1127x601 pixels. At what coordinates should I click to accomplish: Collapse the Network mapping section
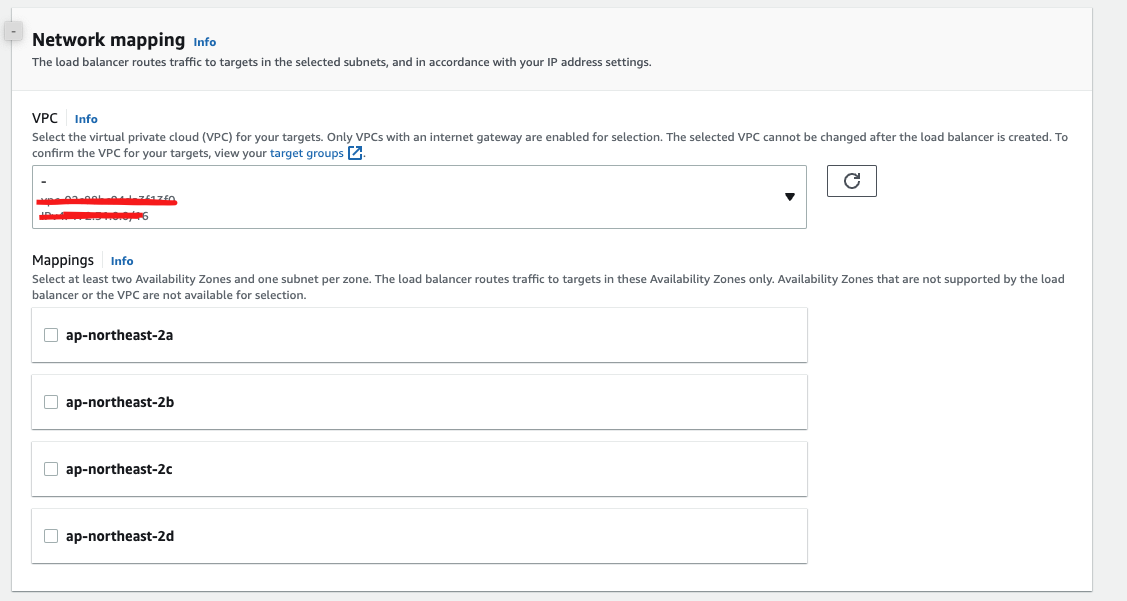tap(13, 32)
